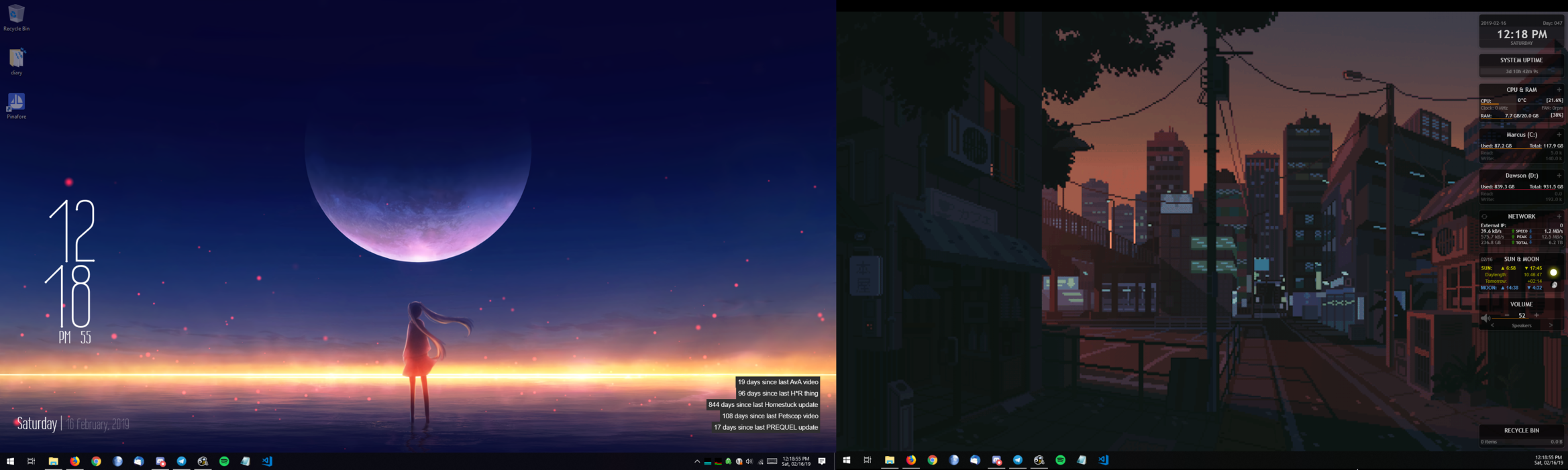Click right taskbar clock and date
The image size is (1568, 470).
point(1549,460)
